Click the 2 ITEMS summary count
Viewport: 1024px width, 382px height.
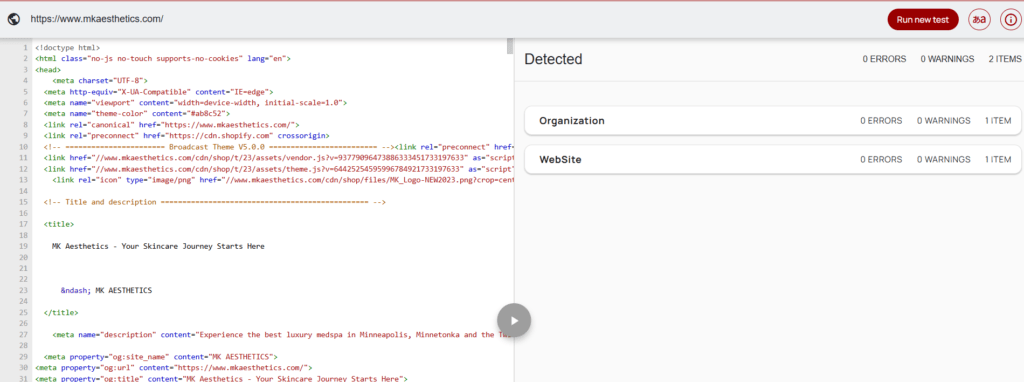click(1004, 59)
